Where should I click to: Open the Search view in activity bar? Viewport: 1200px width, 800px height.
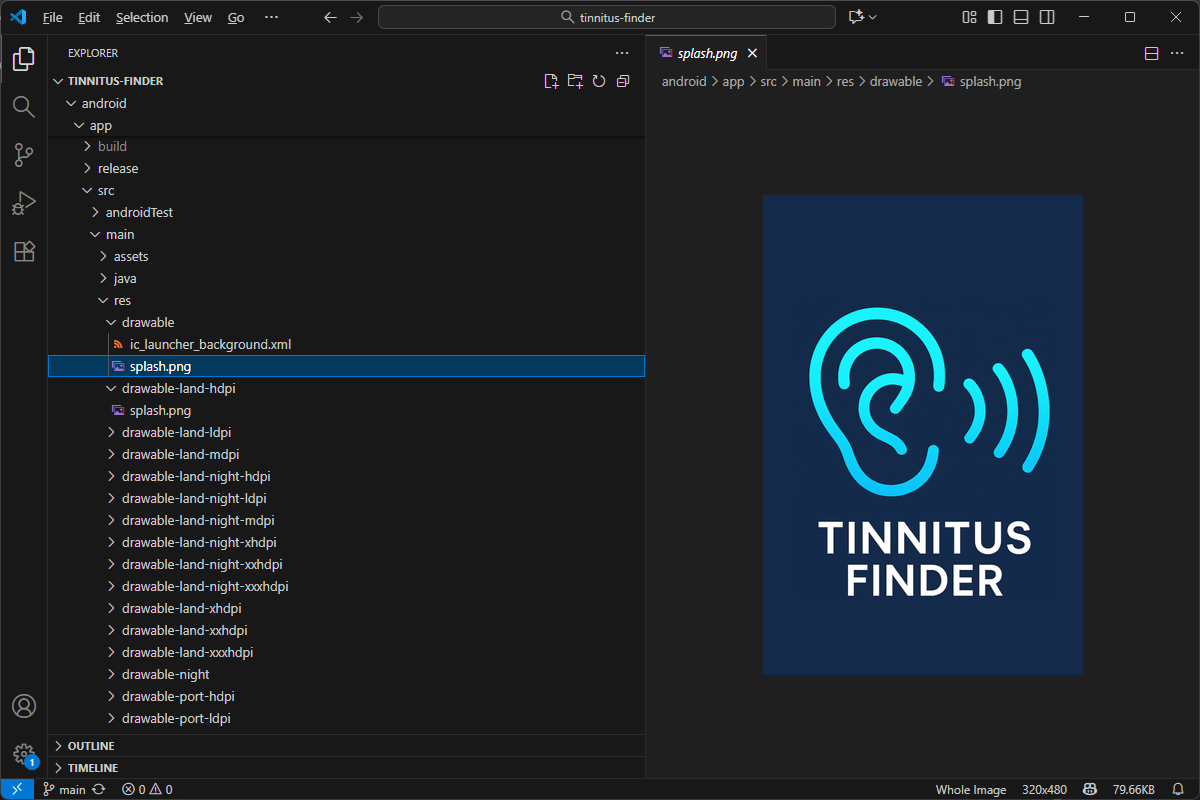pyautogui.click(x=24, y=106)
